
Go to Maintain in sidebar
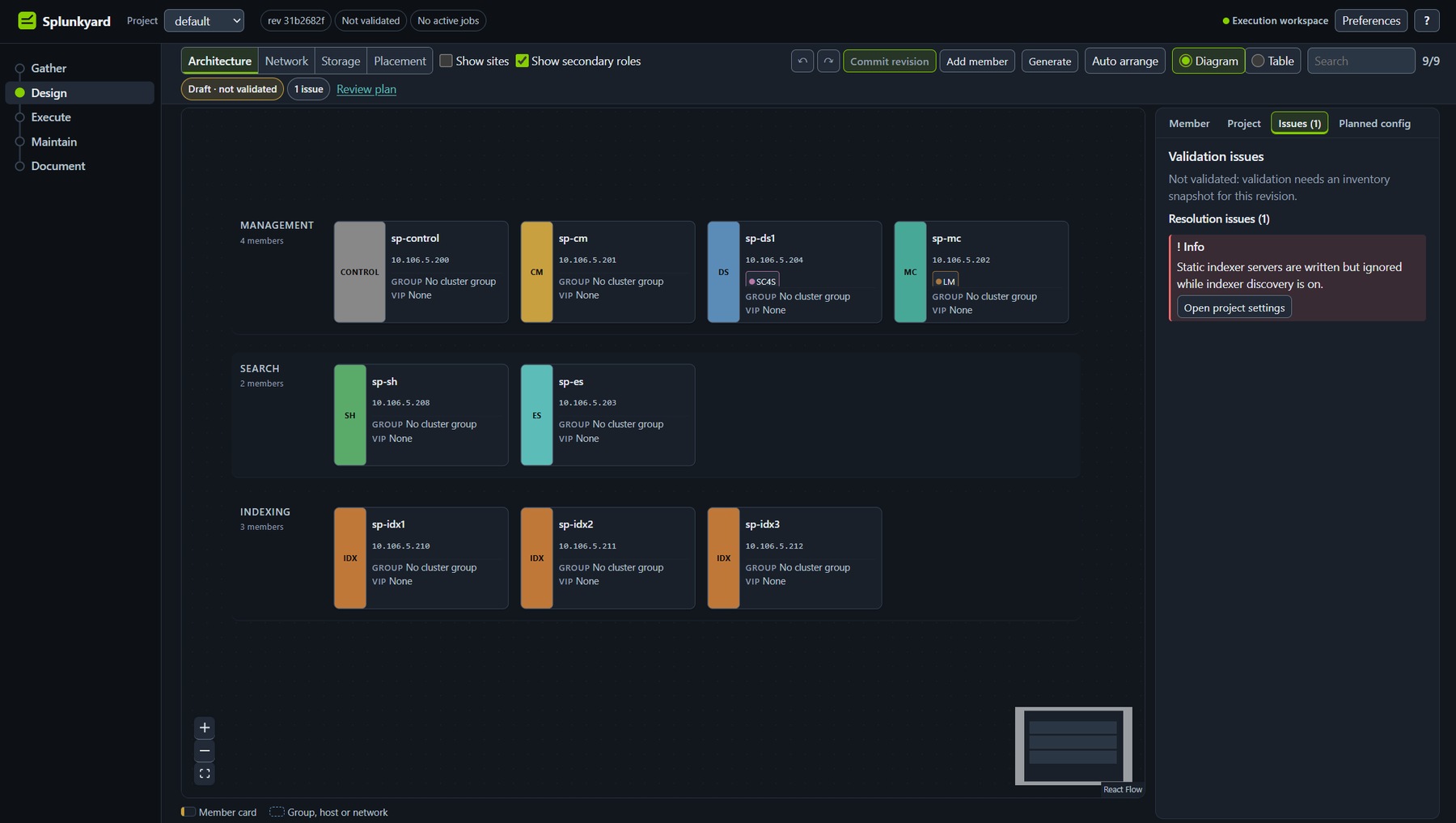[79, 142]
